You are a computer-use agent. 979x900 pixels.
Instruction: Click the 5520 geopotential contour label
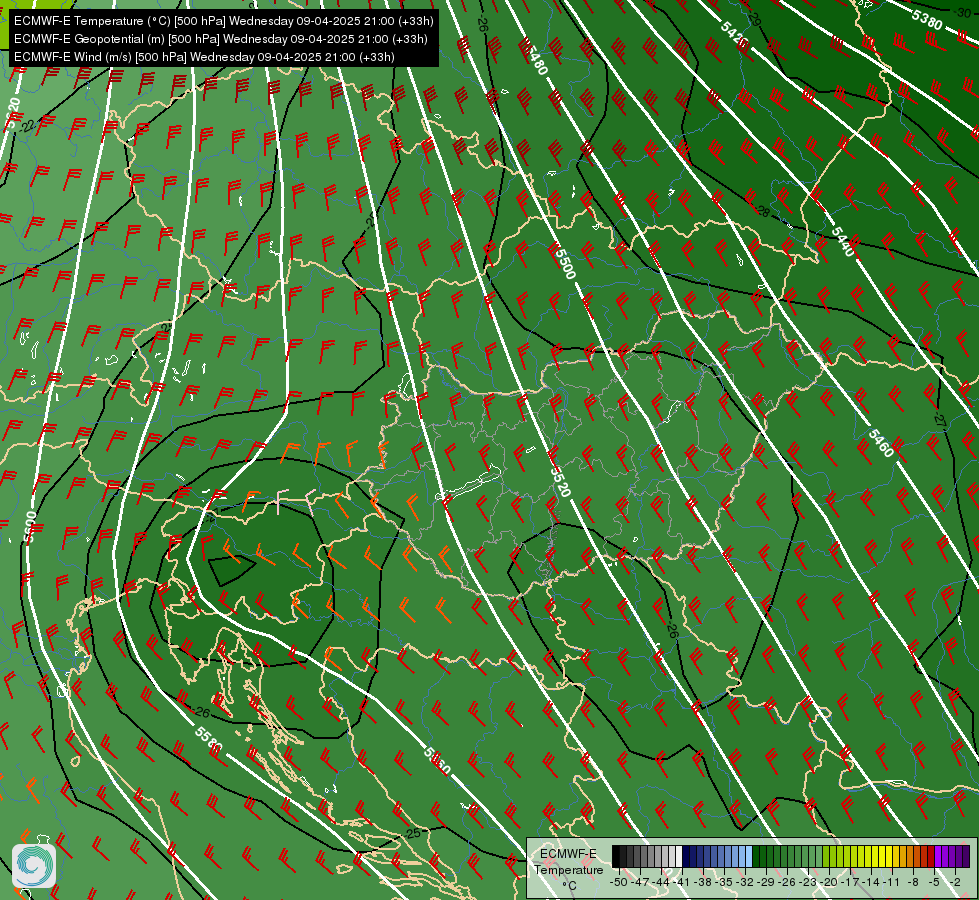tap(561, 481)
